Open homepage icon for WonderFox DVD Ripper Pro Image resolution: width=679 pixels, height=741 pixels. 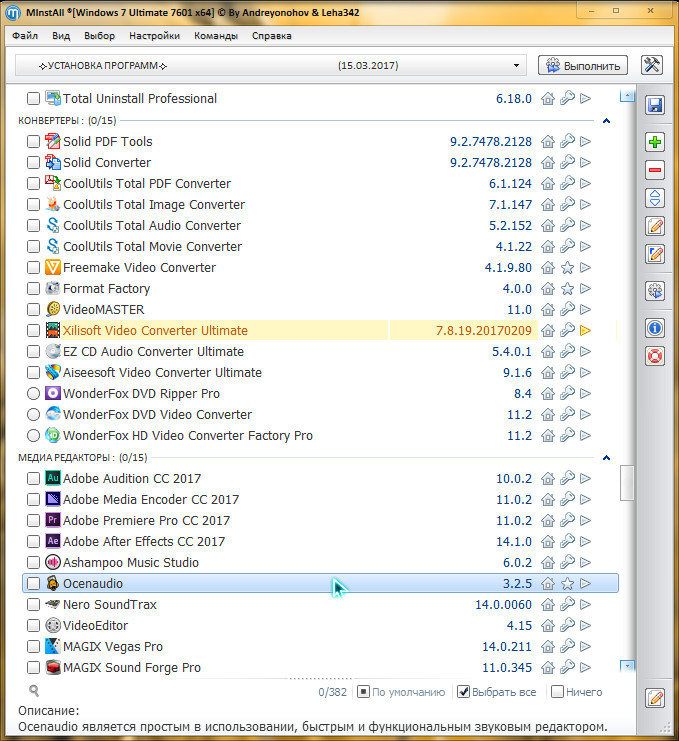pos(548,393)
